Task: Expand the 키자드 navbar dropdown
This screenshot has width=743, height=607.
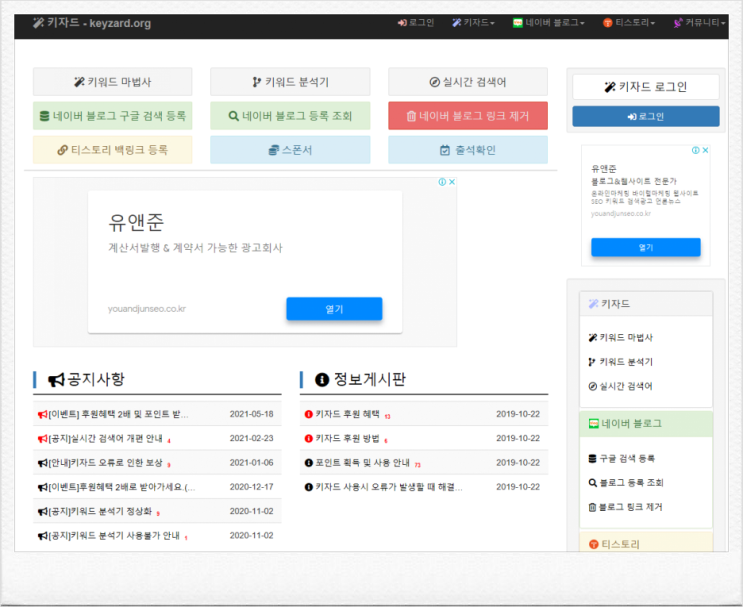Action: [x=473, y=23]
